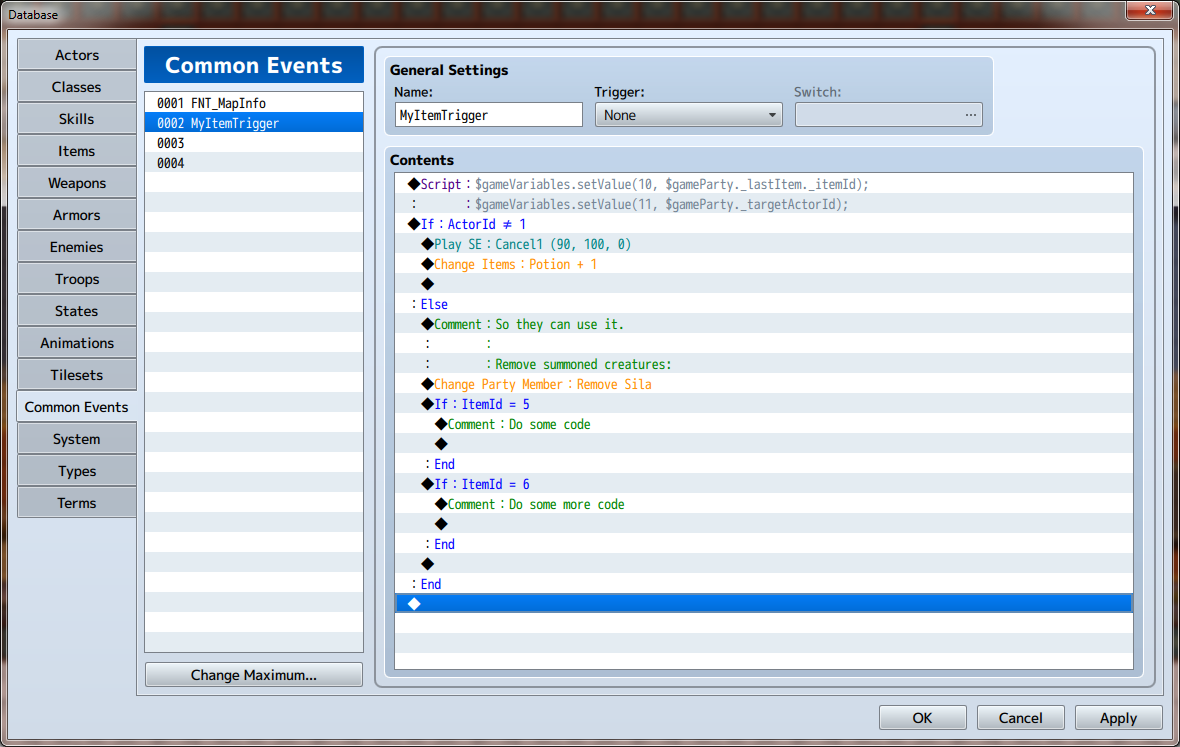Open the Skills tab
The width and height of the screenshot is (1180, 747).
(x=77, y=119)
